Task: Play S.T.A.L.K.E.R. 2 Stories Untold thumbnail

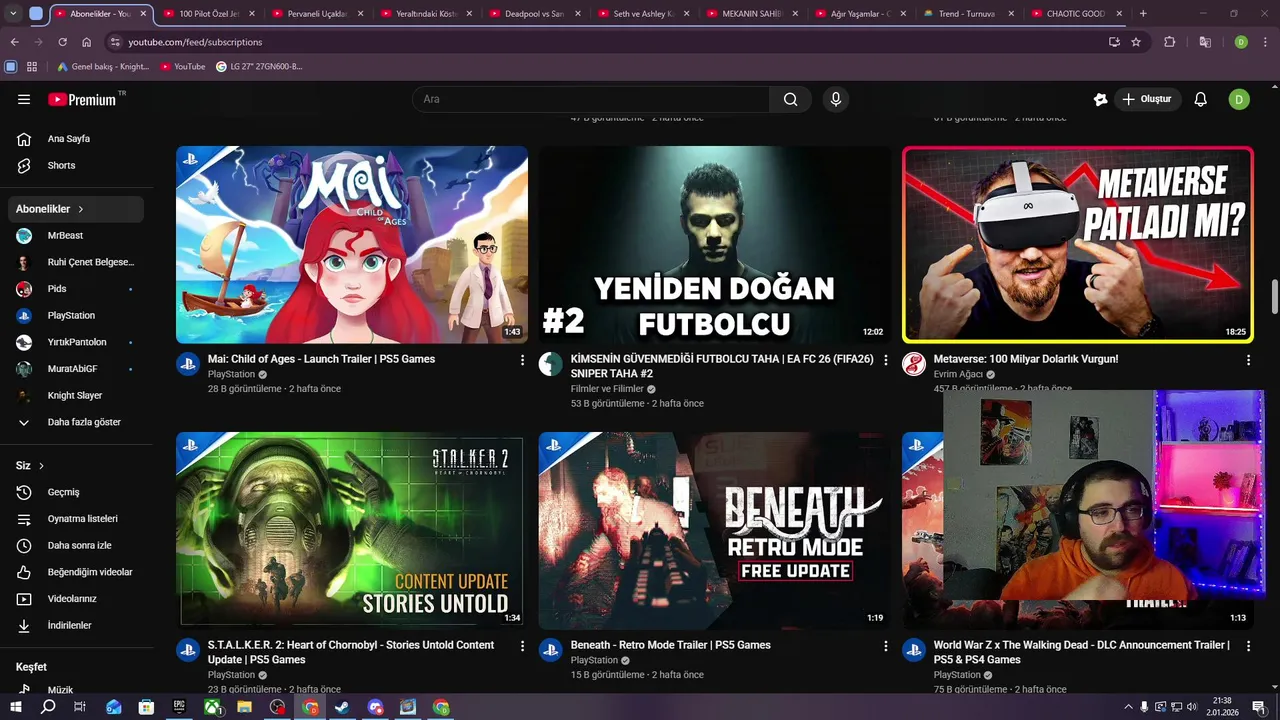Action: (x=352, y=531)
